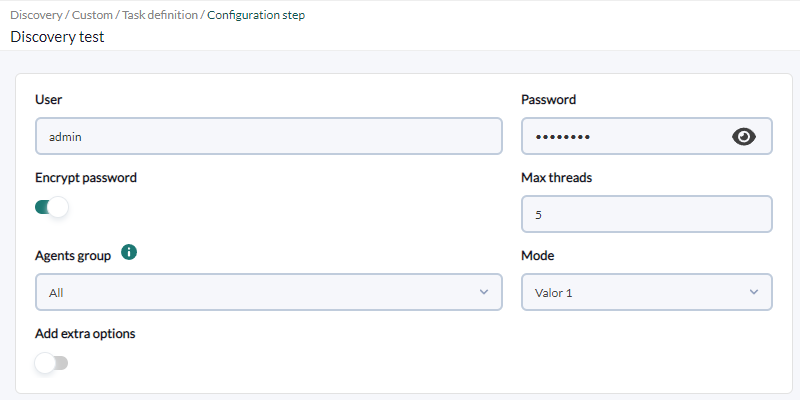Show password using the eye icon
Image resolution: width=800 pixels, height=400 pixels.
pos(744,137)
